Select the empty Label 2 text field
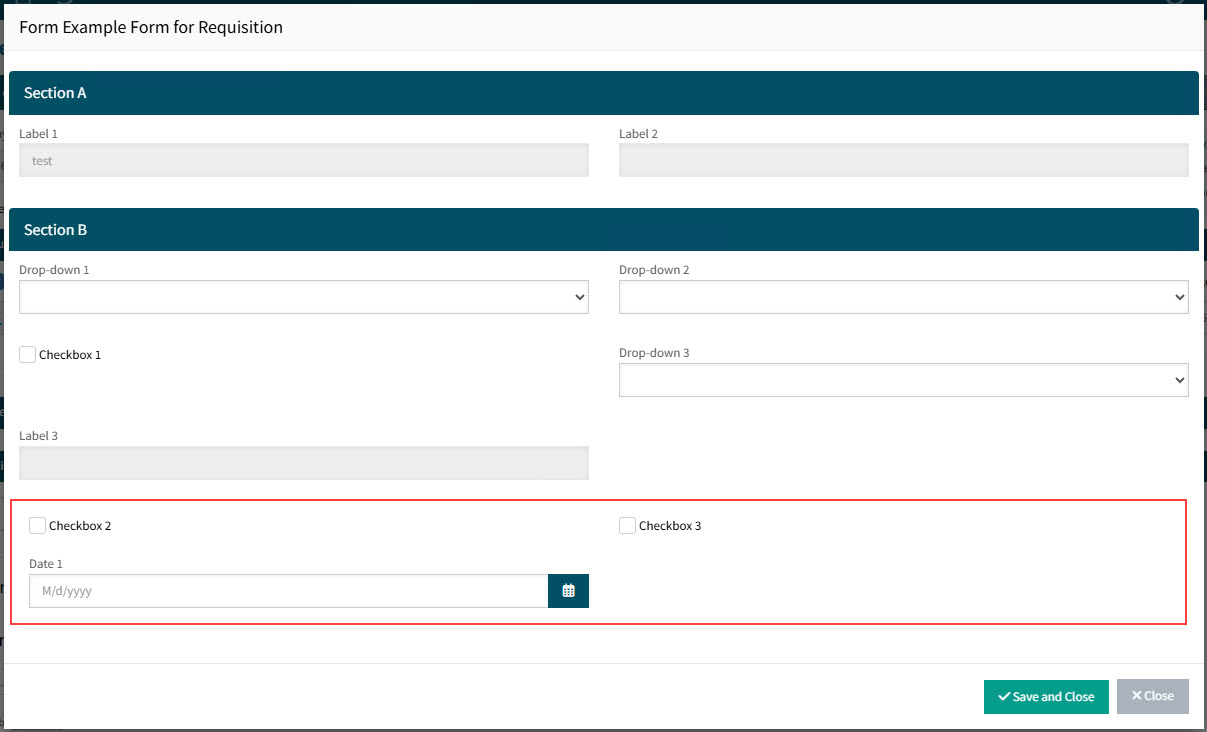This screenshot has height=732, width=1207. [x=903, y=160]
